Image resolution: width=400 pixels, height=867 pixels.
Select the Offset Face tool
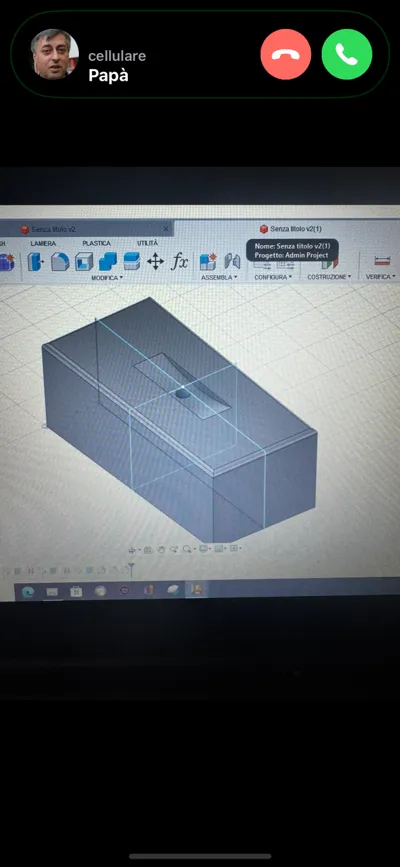click(x=132, y=261)
